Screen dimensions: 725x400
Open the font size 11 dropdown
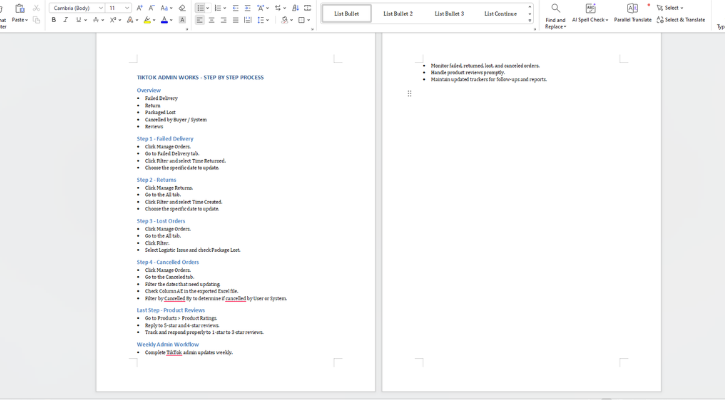pyautogui.click(x=127, y=8)
